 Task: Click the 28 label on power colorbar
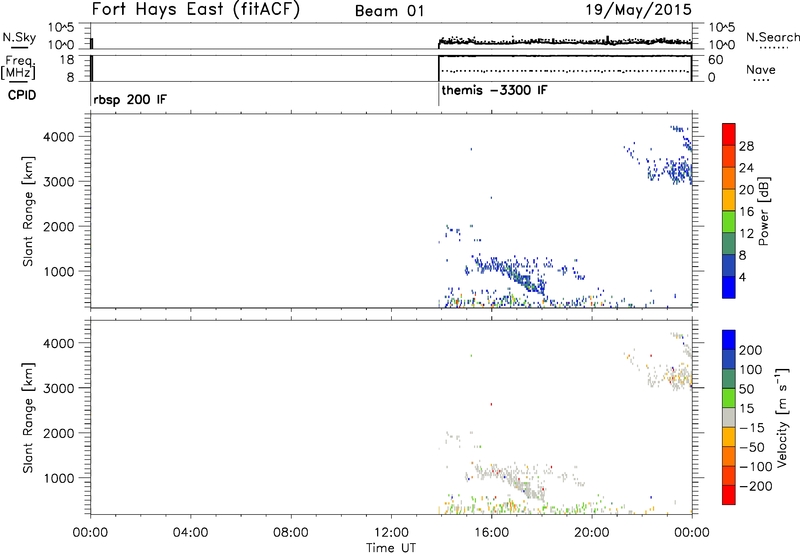[746, 146]
